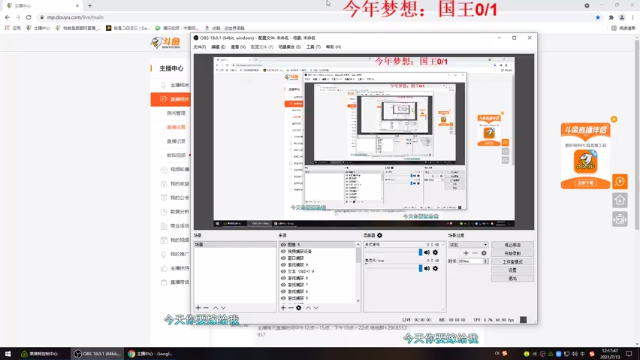Move the selected source up
The width and height of the screenshot is (640, 360).
308,308
